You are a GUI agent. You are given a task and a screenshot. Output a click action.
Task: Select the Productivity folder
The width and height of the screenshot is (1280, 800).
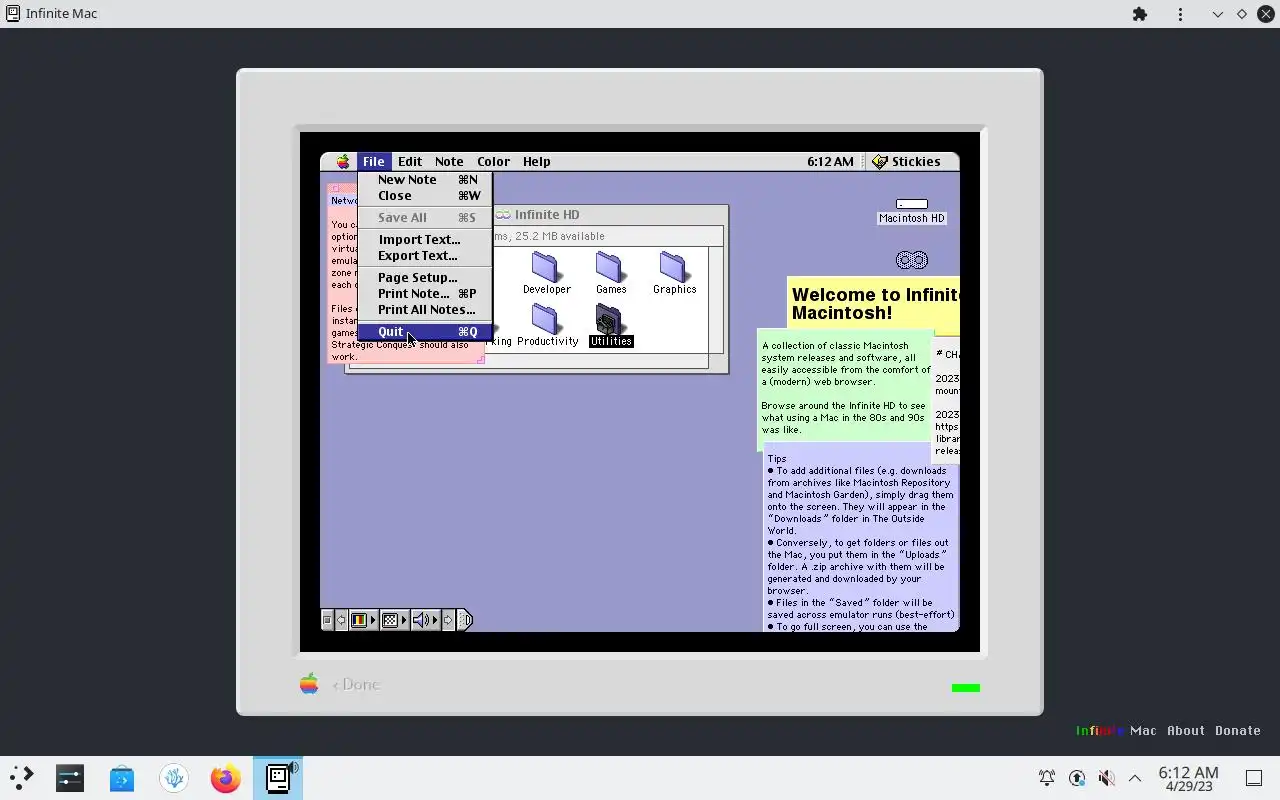click(x=547, y=325)
